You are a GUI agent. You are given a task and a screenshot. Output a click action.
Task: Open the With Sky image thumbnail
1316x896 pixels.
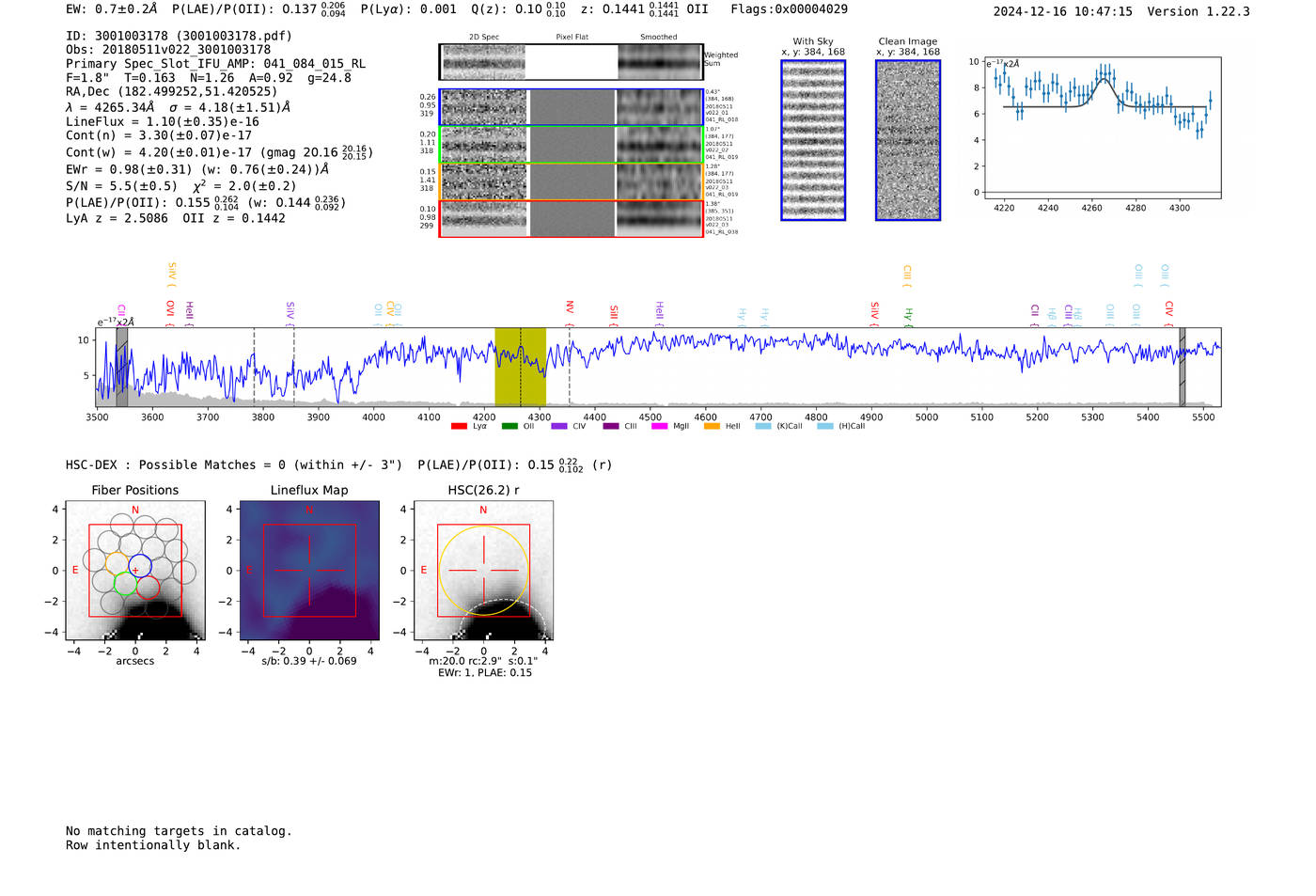coord(813,140)
